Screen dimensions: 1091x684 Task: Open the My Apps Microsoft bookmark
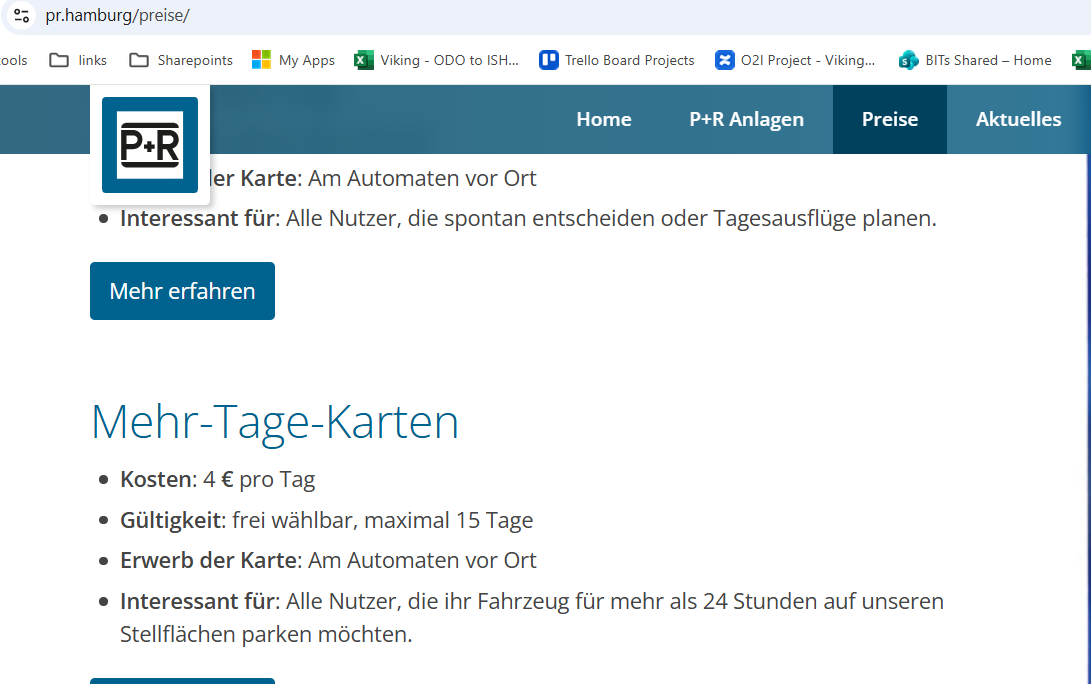tap(293, 60)
